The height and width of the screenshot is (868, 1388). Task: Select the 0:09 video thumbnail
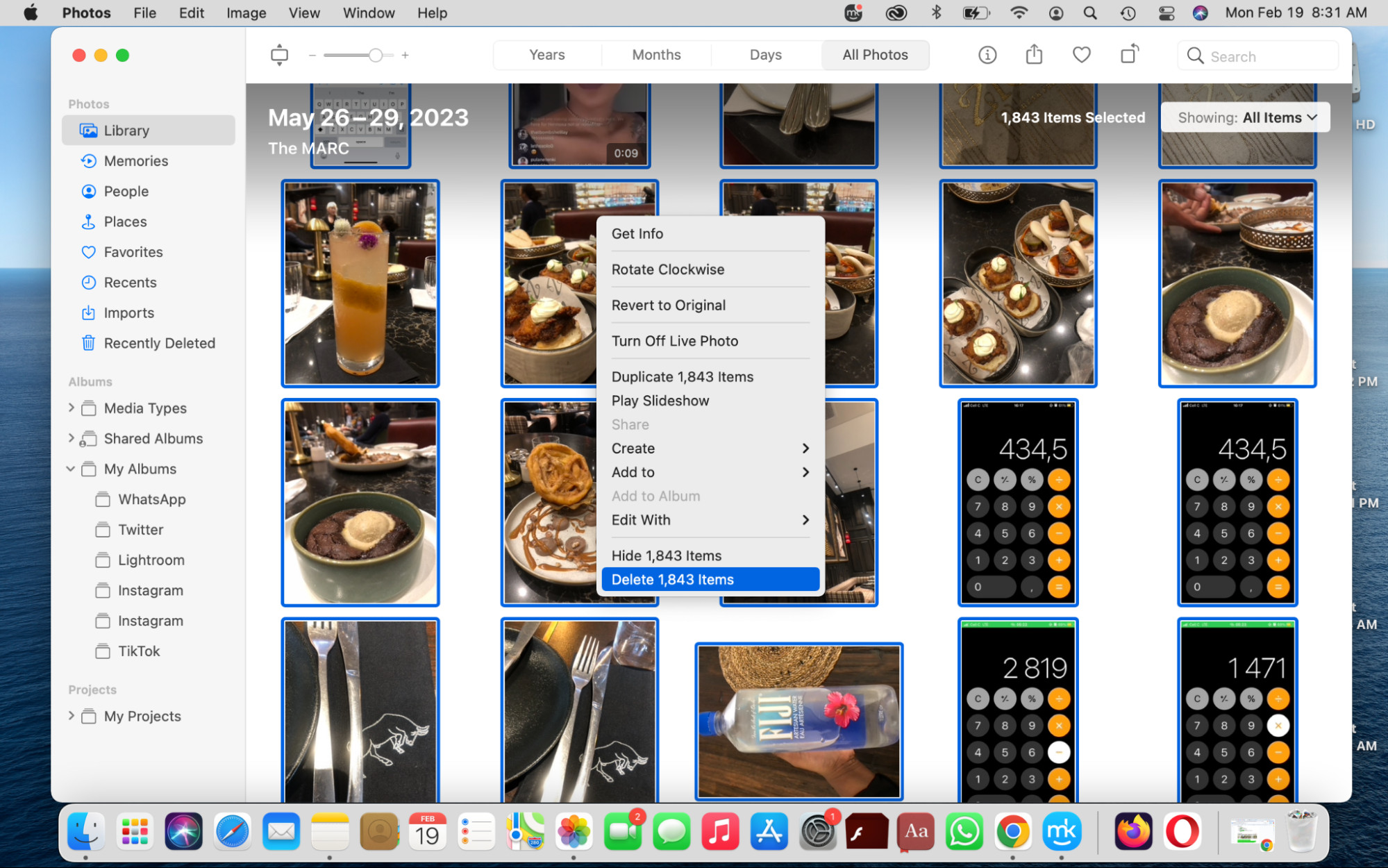coord(579,125)
